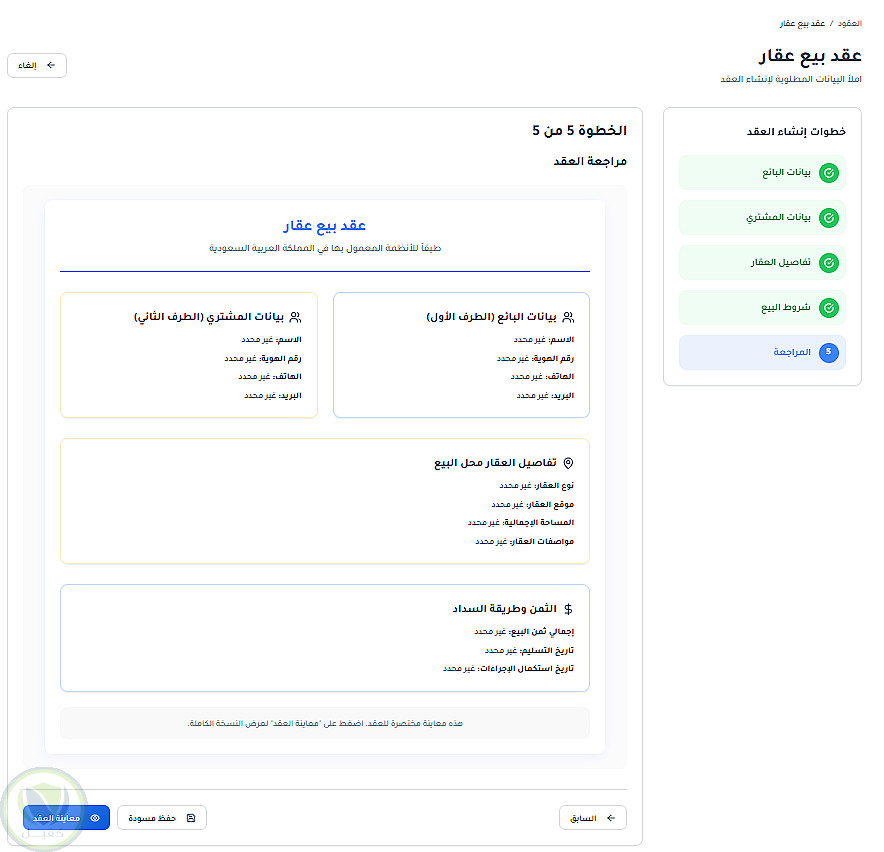Click the users icon in buyer data card
This screenshot has width=884, height=852.
click(295, 317)
